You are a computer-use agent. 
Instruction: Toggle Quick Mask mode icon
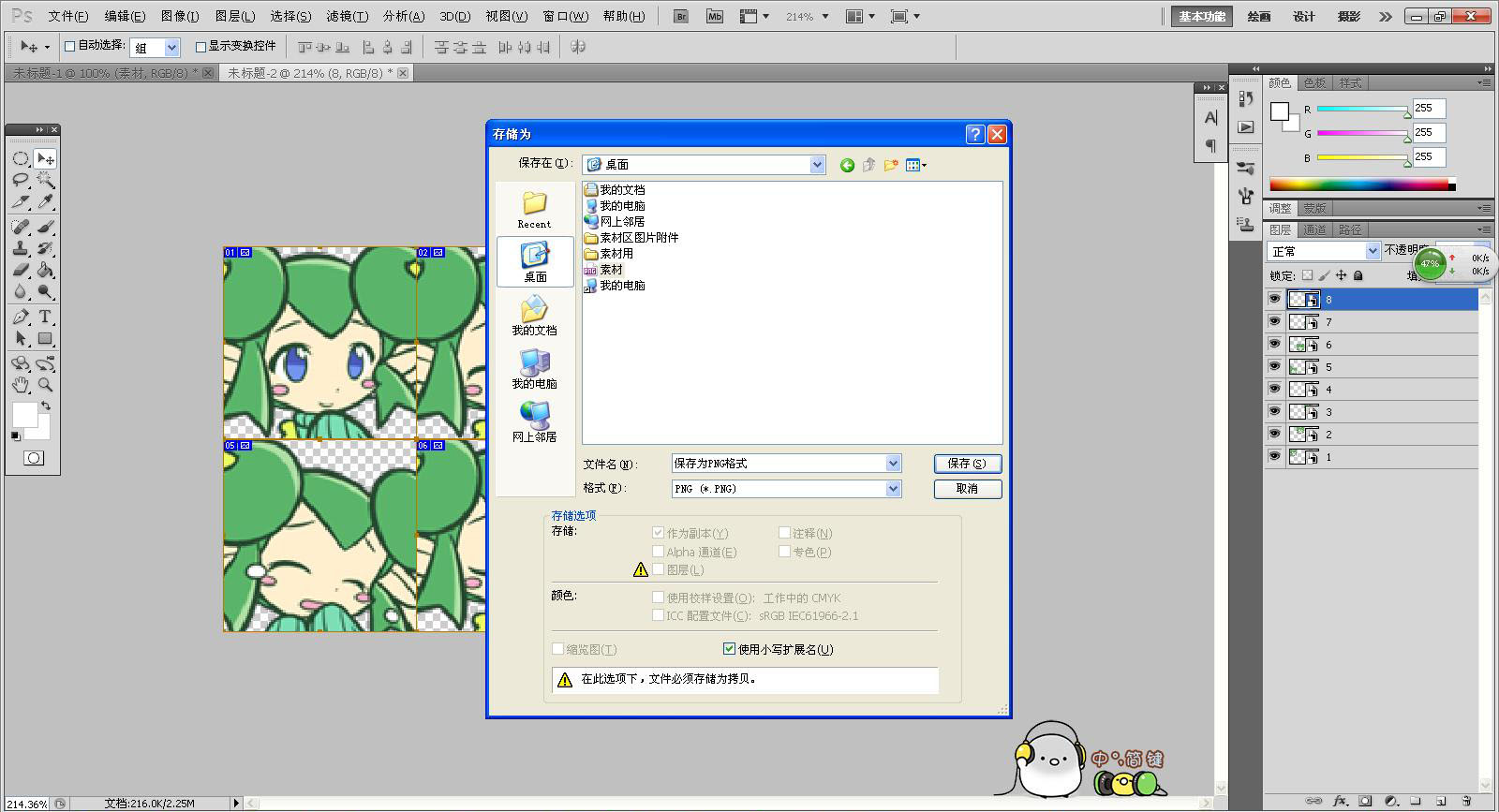click(34, 458)
